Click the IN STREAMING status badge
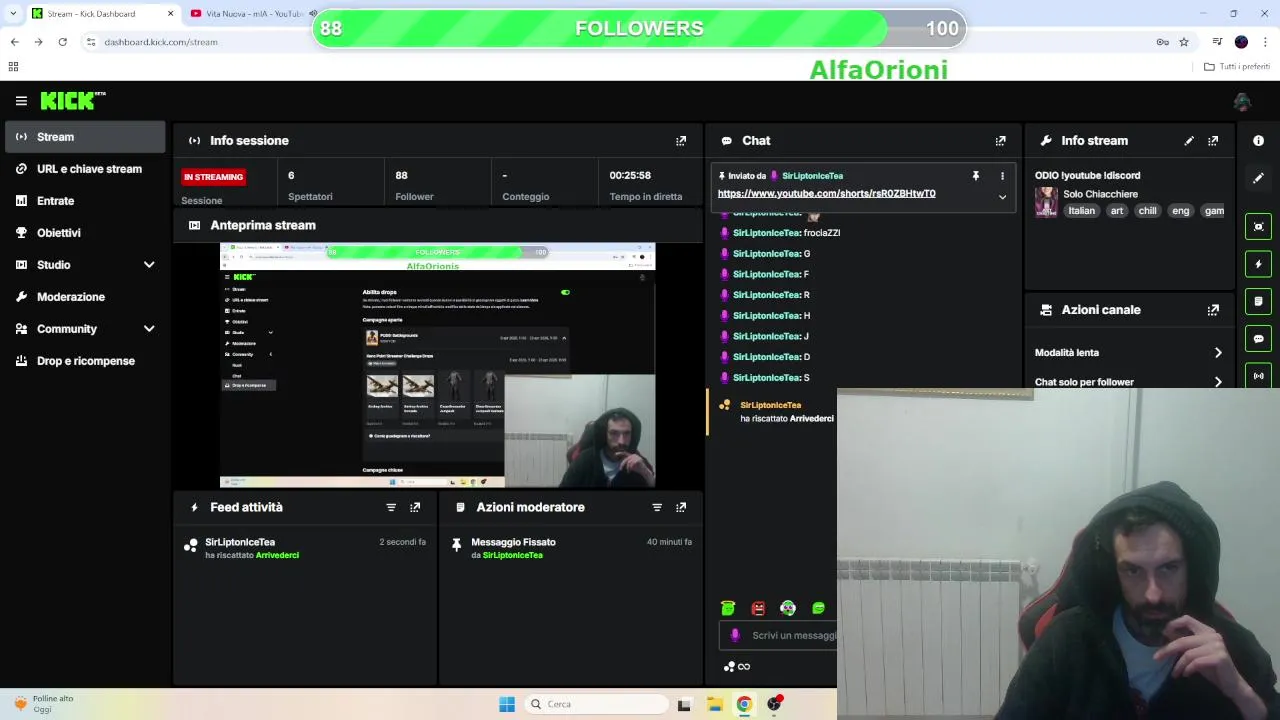1280x720 pixels. coord(213,177)
